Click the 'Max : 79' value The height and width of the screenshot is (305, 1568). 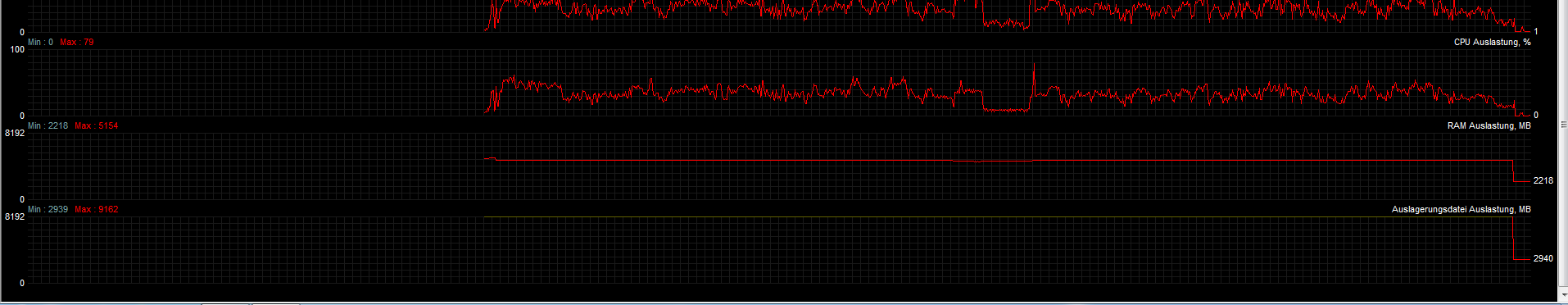coord(76,42)
